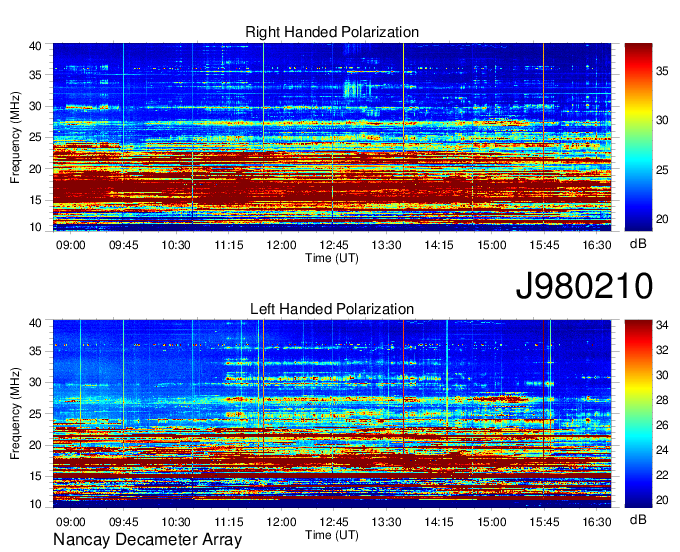Click the 20 dB value on Right Handed colorbar
The image size is (680, 552).
pos(662,219)
